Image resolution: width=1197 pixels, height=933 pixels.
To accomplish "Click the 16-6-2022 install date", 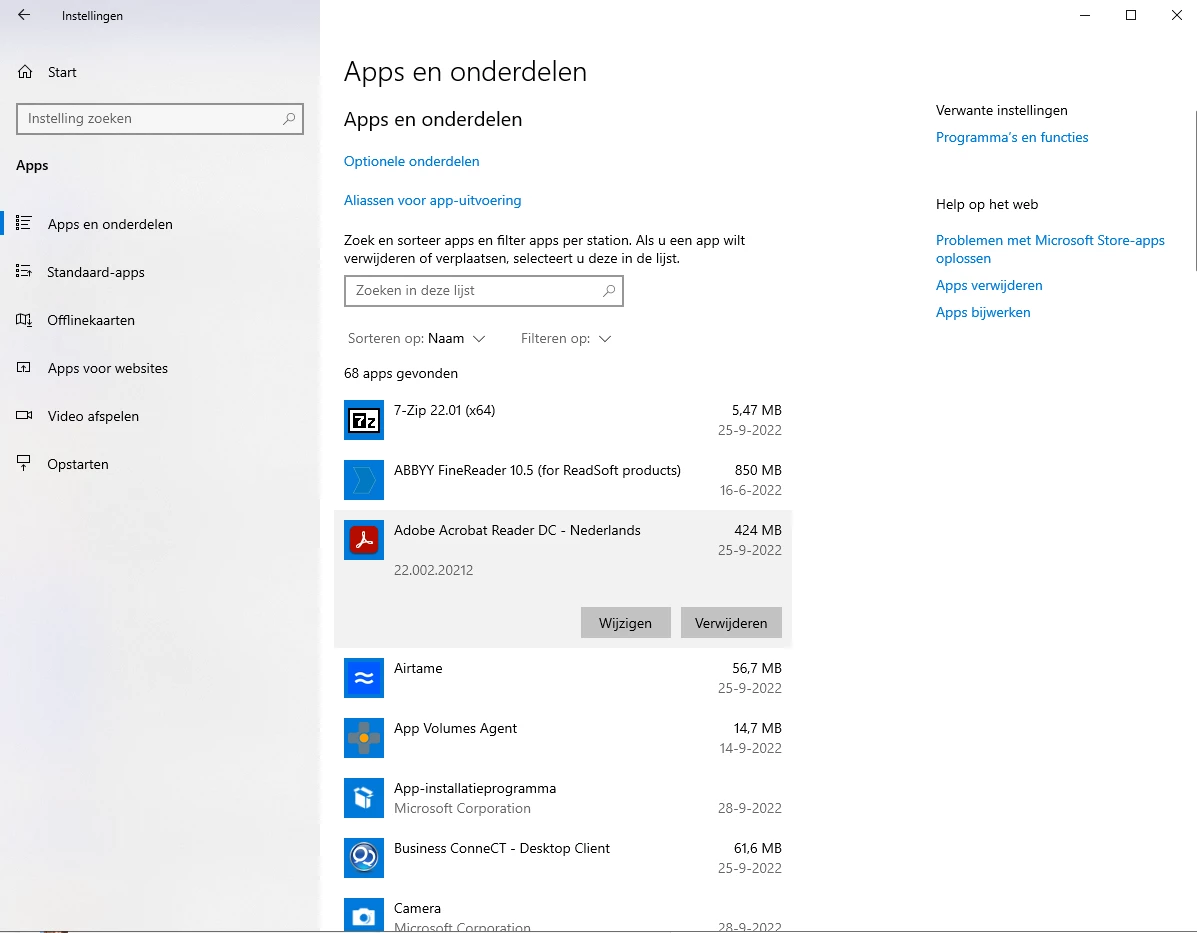I will click(750, 490).
